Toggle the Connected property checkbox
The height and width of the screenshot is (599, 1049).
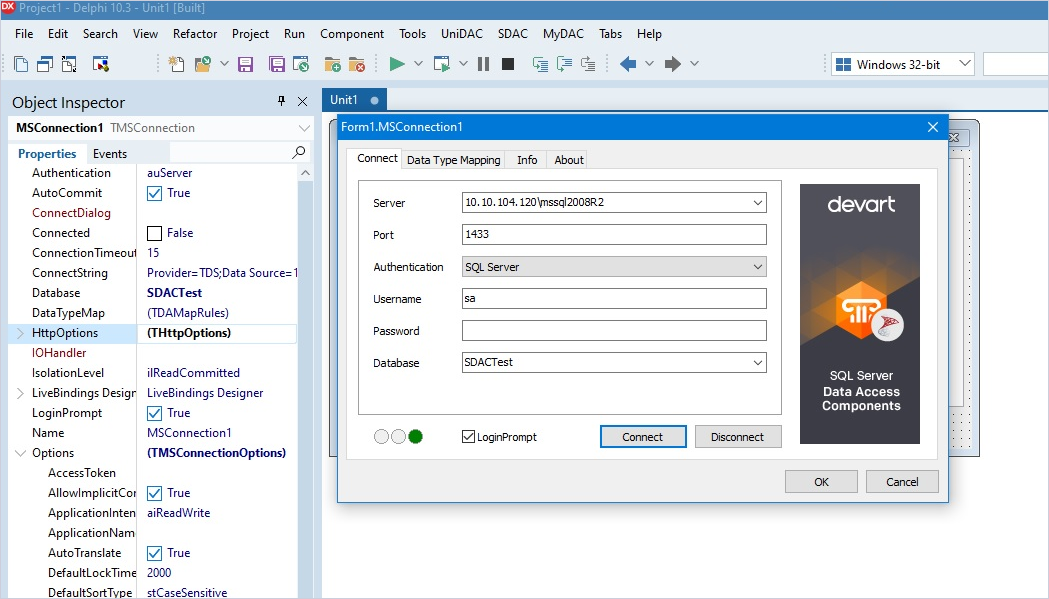[x=155, y=234]
